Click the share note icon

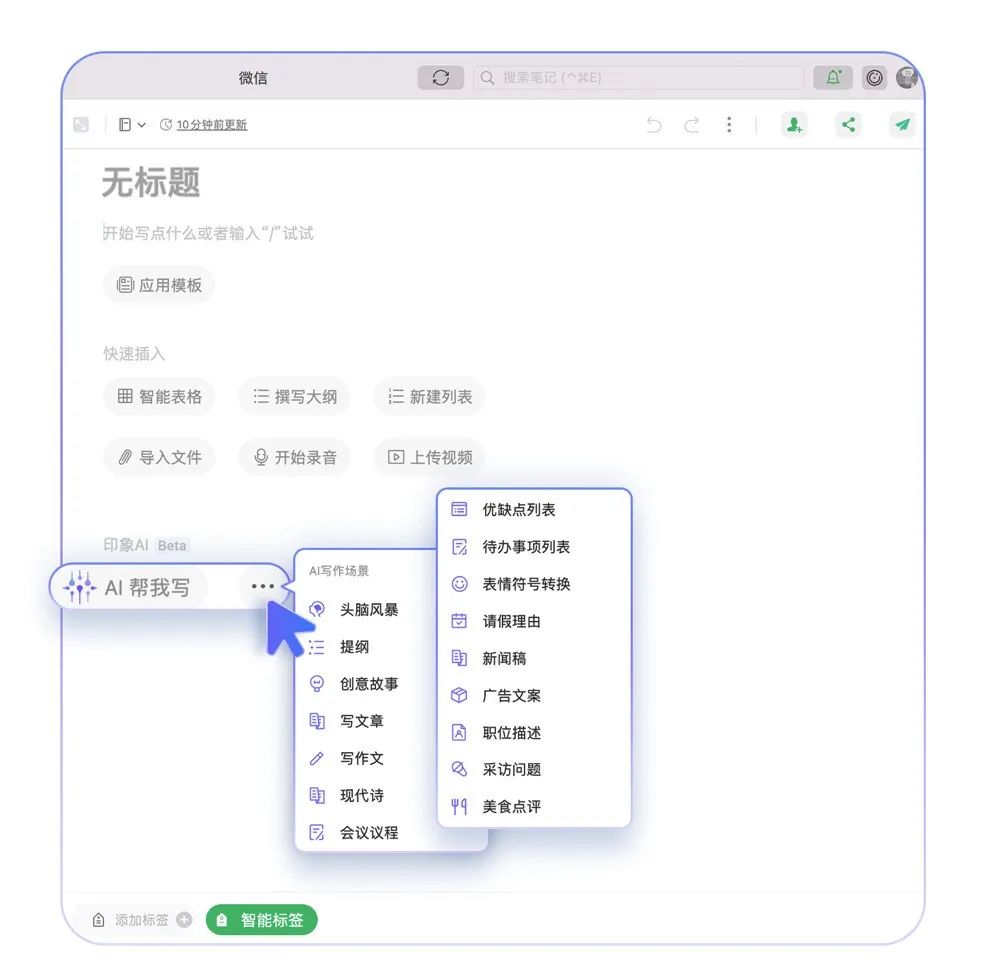coord(848,125)
